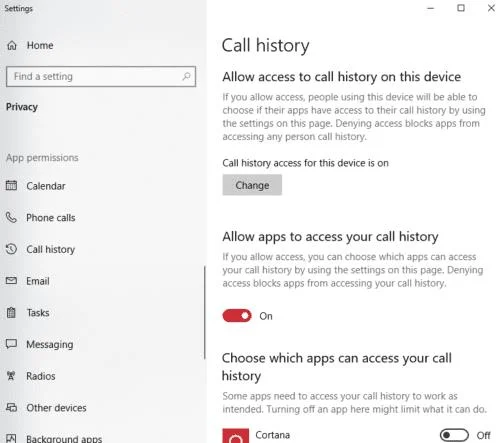Click the Home house icon
The width and height of the screenshot is (500, 443).
(x=12, y=45)
